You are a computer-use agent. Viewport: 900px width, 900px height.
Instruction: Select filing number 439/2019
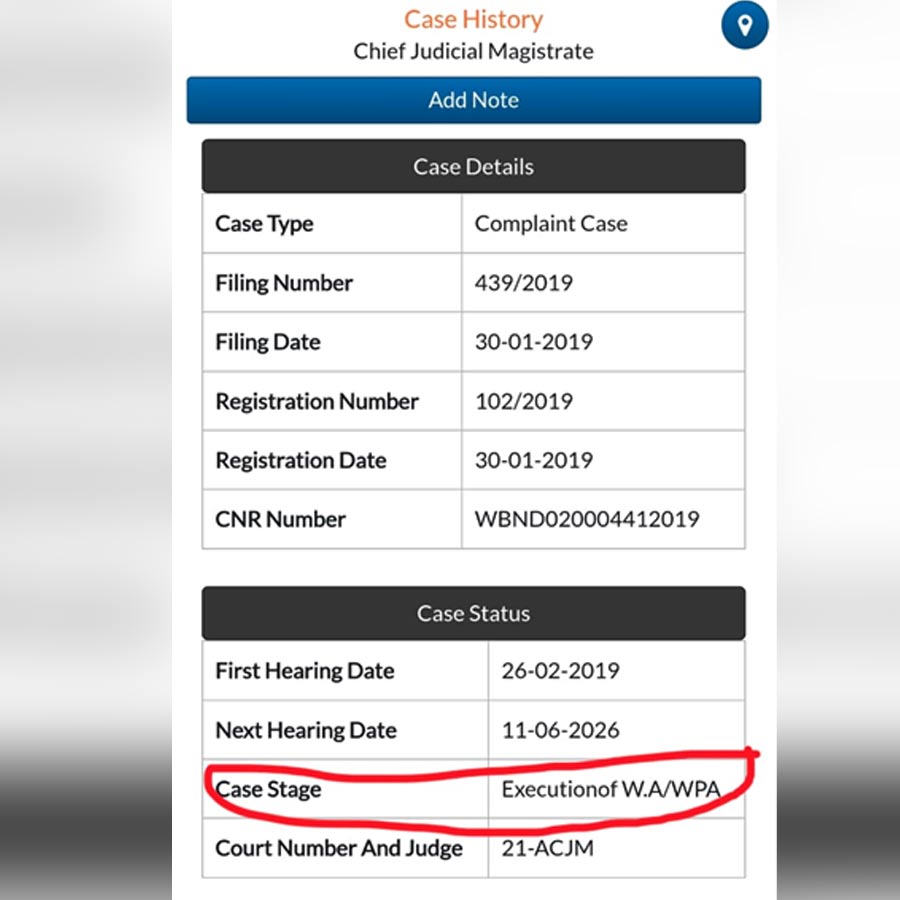point(523,283)
